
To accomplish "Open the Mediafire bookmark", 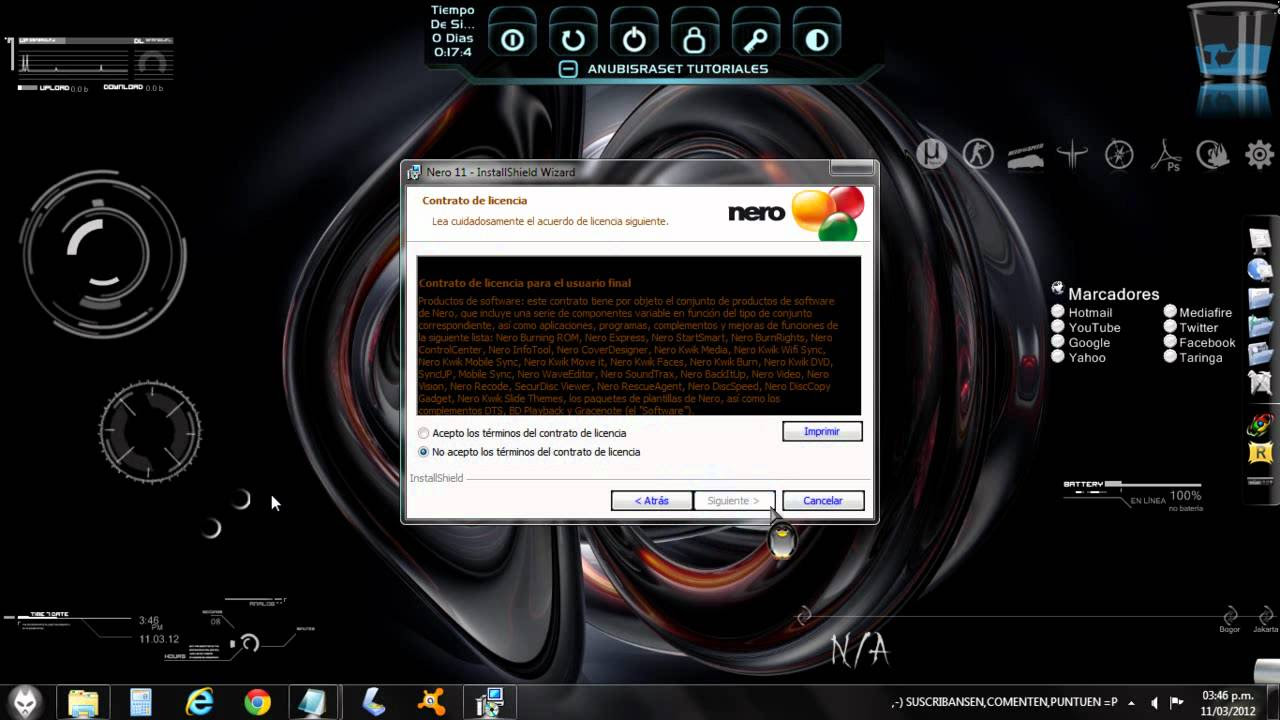I will coord(1205,312).
